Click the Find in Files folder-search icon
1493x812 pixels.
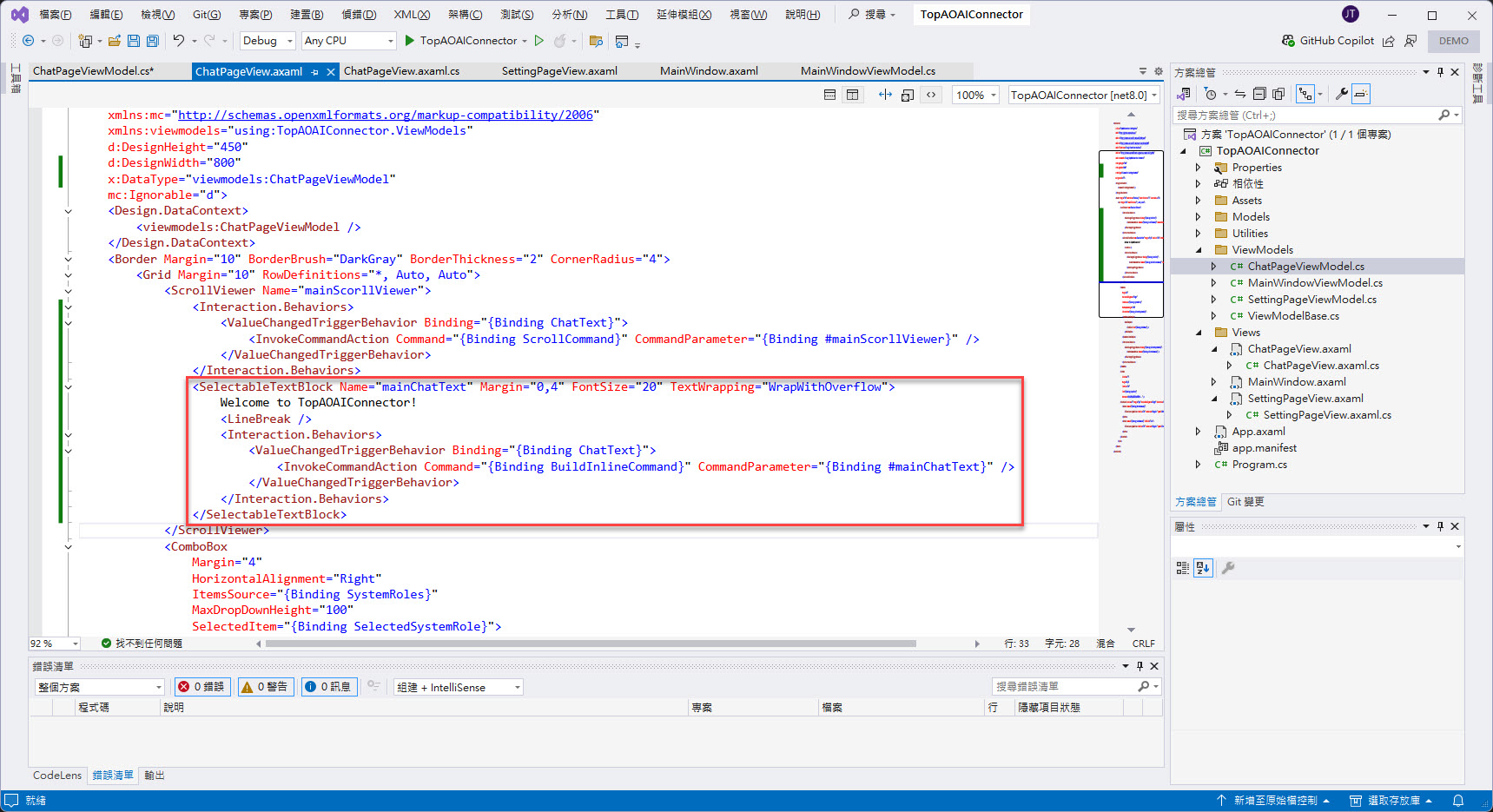[x=596, y=41]
